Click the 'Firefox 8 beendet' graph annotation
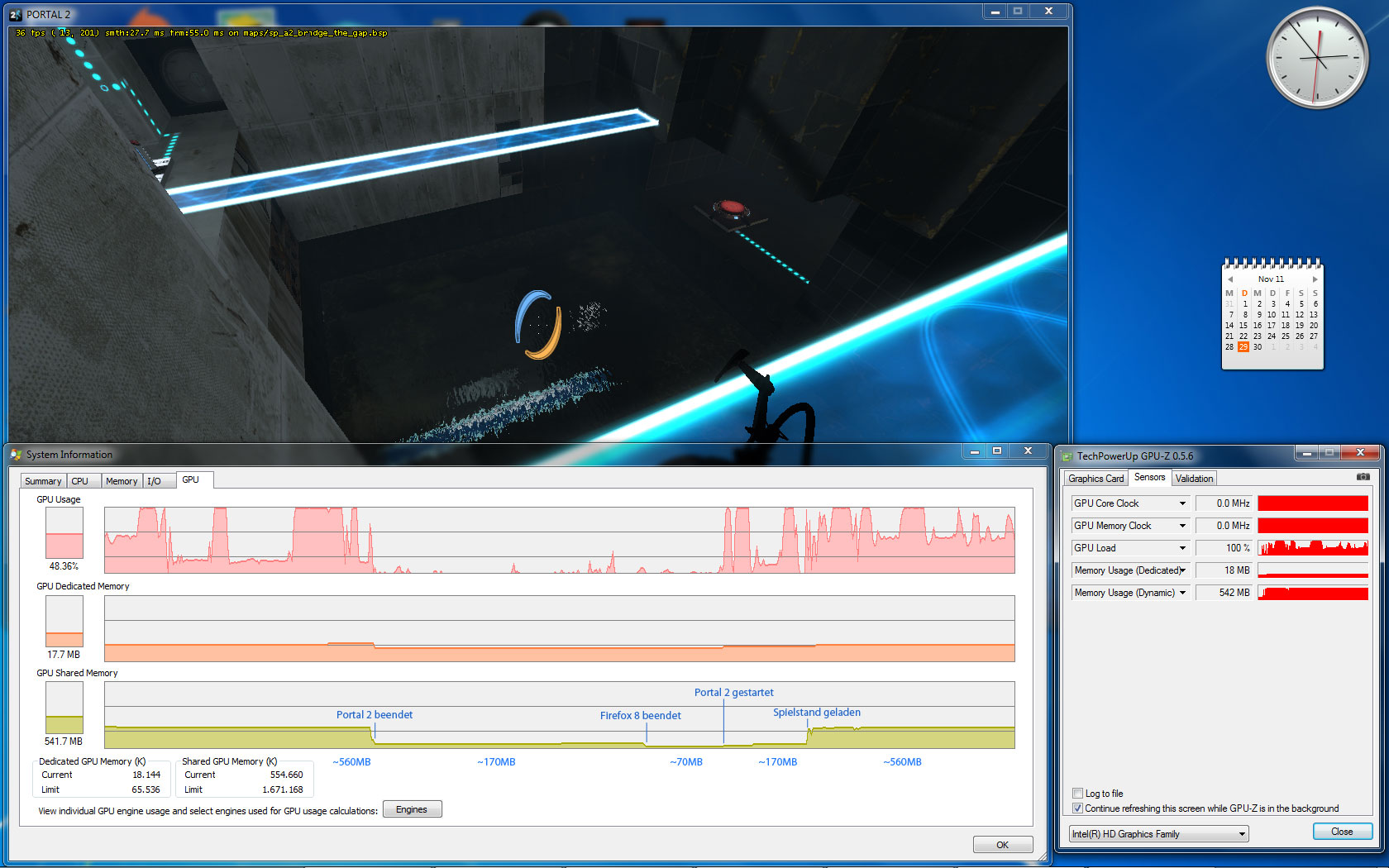1389x868 pixels. coord(641,716)
